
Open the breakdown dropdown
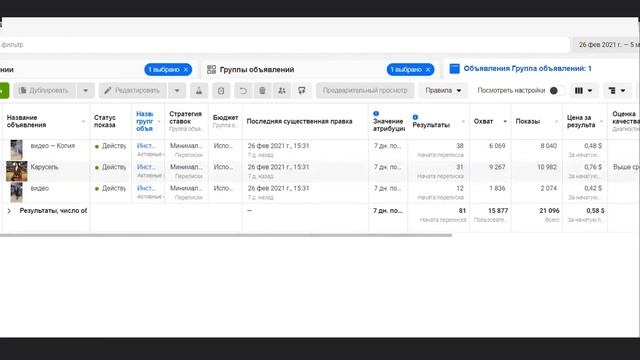click(617, 91)
